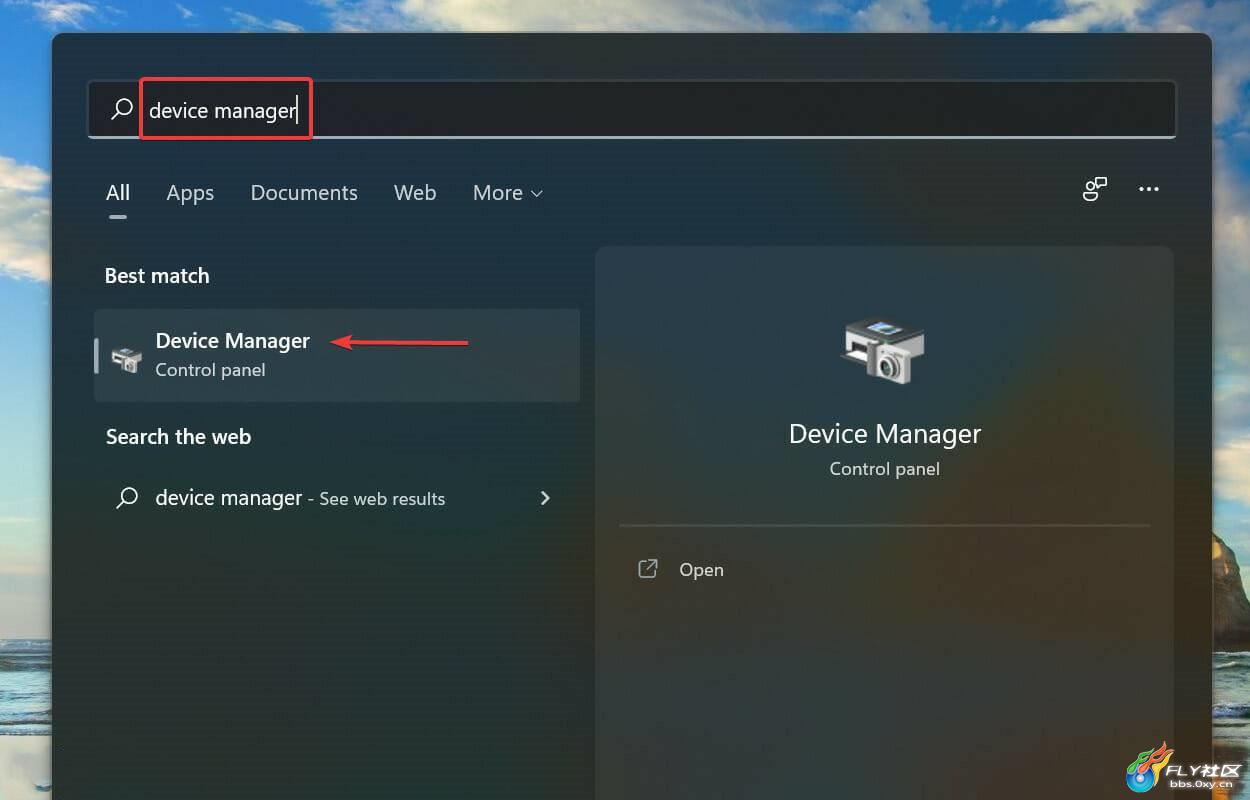This screenshot has height=800, width=1250.
Task: Click the Device Manager title in preview pane
Action: pyautogui.click(x=885, y=434)
